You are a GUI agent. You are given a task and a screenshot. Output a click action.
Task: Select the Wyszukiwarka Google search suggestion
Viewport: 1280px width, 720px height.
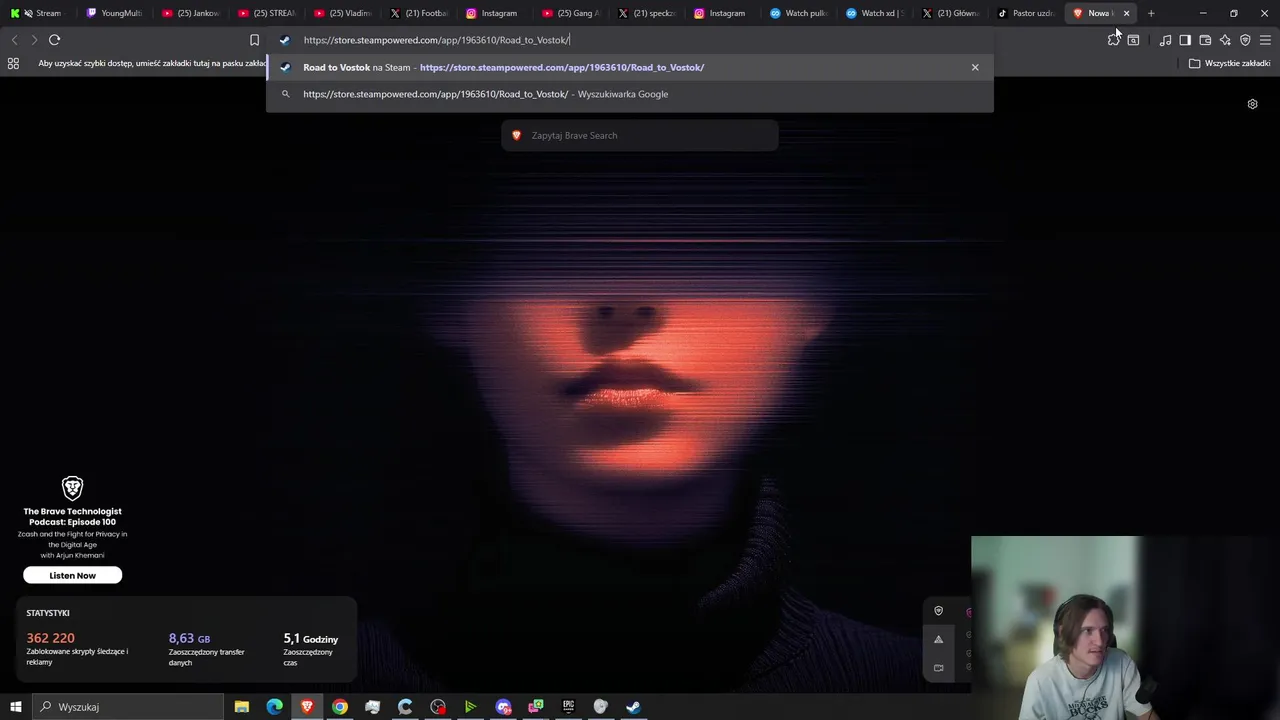point(630,94)
